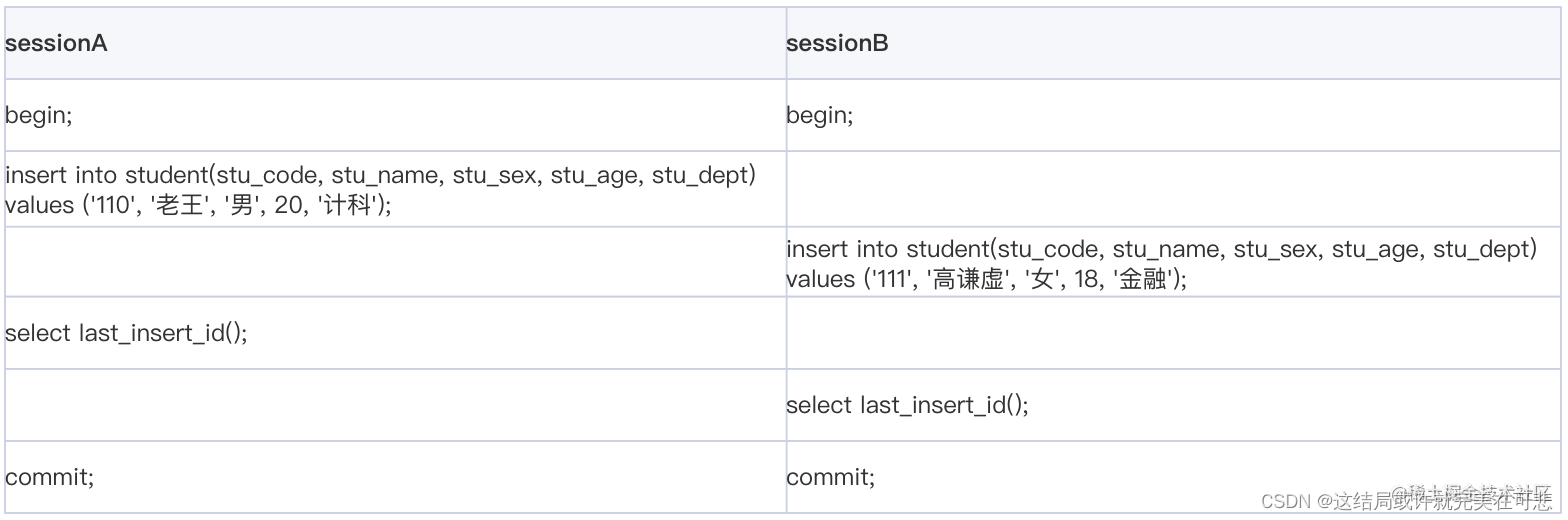
Task: Click the commit; cell in sessionA
Action: [x=49, y=477]
